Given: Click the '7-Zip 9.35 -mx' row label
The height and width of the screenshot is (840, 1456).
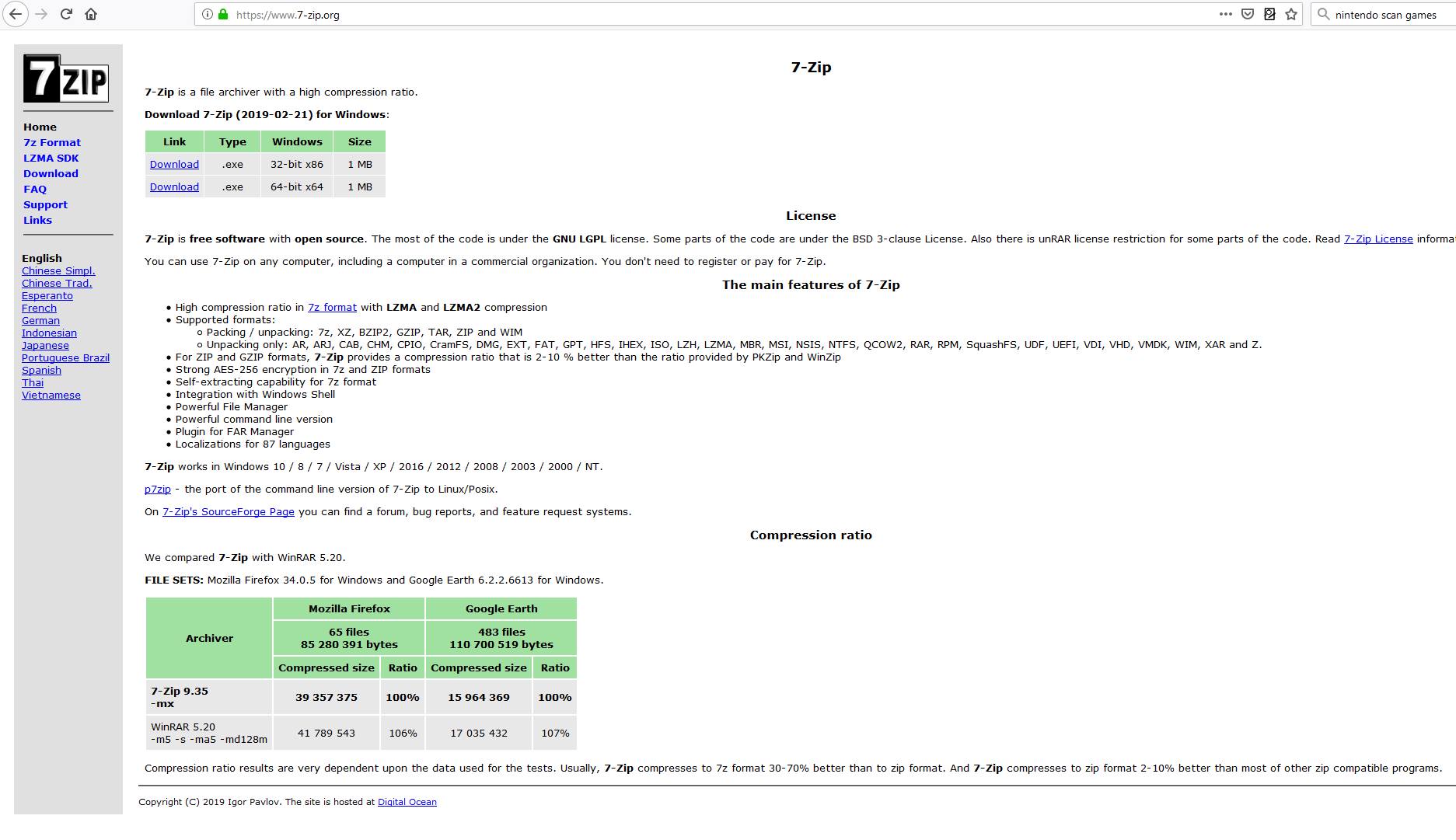Looking at the screenshot, I should tap(209, 697).
